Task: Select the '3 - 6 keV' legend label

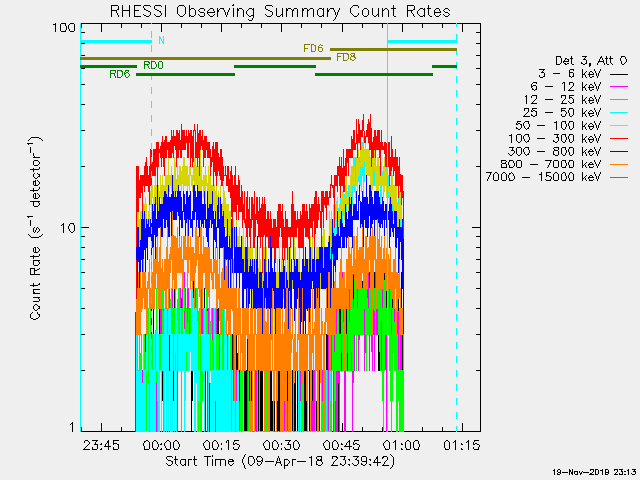Action: coord(569,74)
